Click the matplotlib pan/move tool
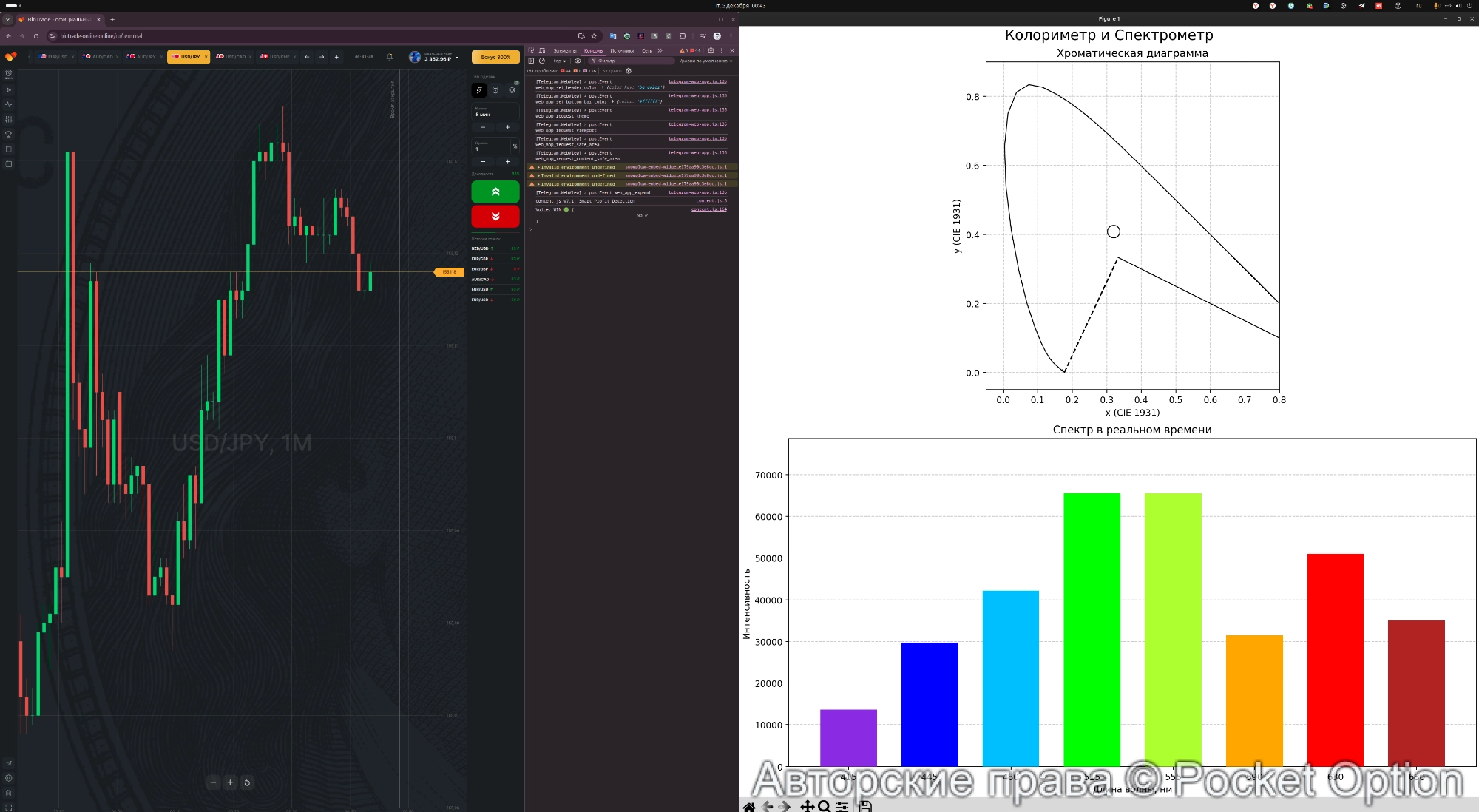 (807, 806)
